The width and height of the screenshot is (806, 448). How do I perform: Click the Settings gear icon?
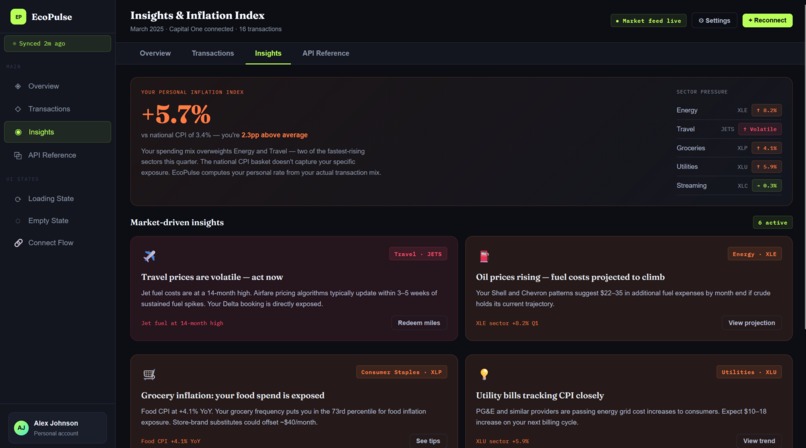pos(701,21)
